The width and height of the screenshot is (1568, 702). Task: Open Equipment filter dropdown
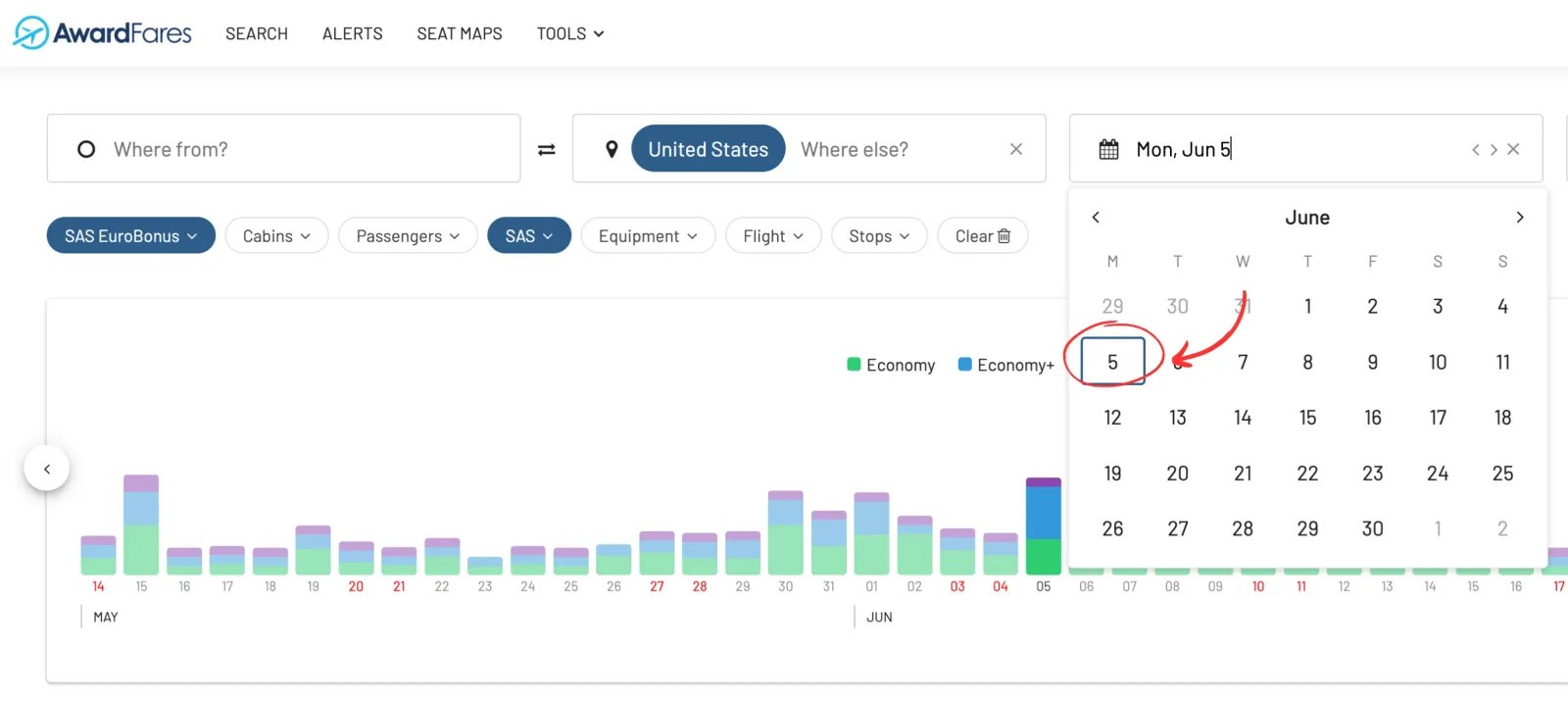(x=648, y=235)
